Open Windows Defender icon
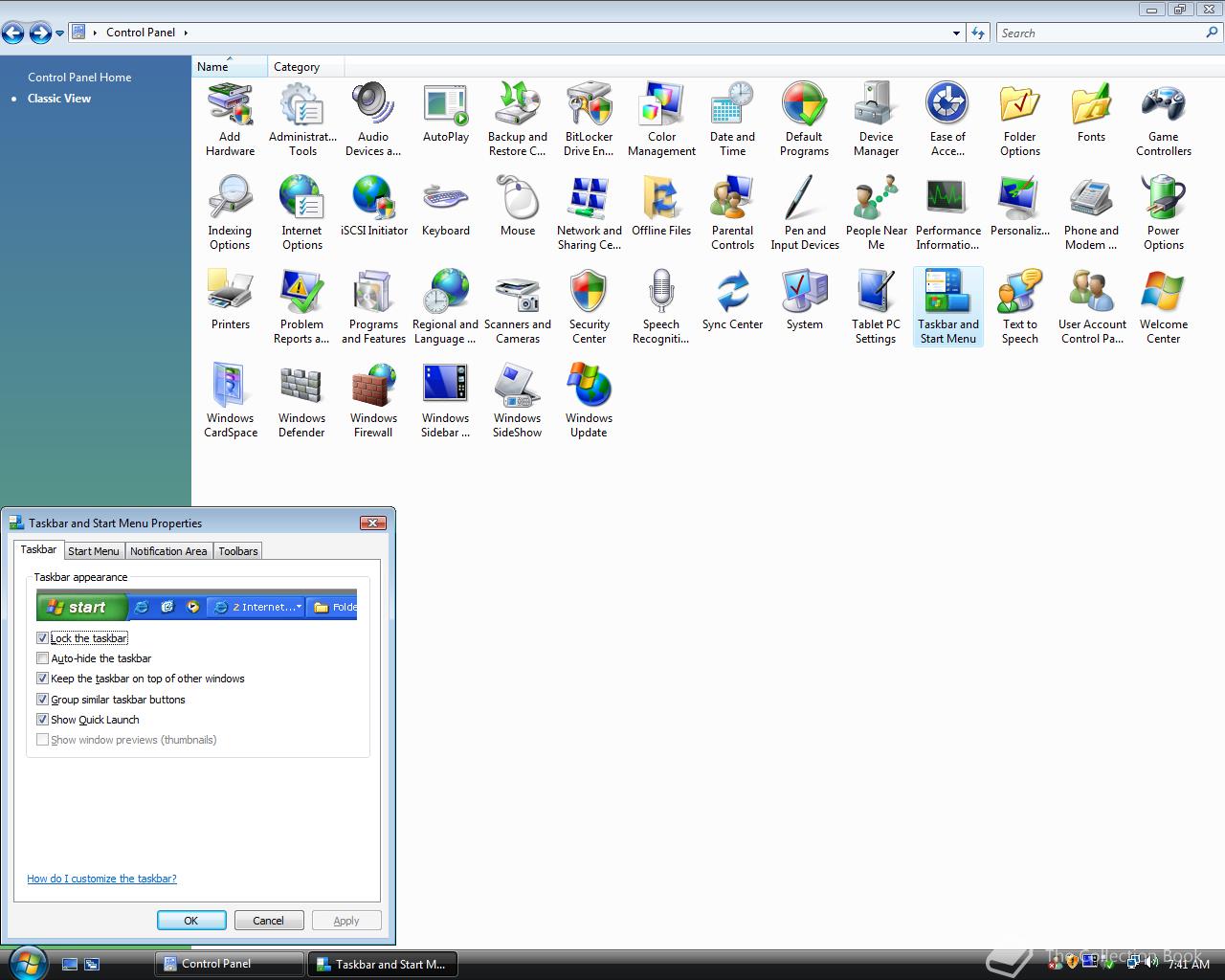The image size is (1225, 980). tap(302, 401)
